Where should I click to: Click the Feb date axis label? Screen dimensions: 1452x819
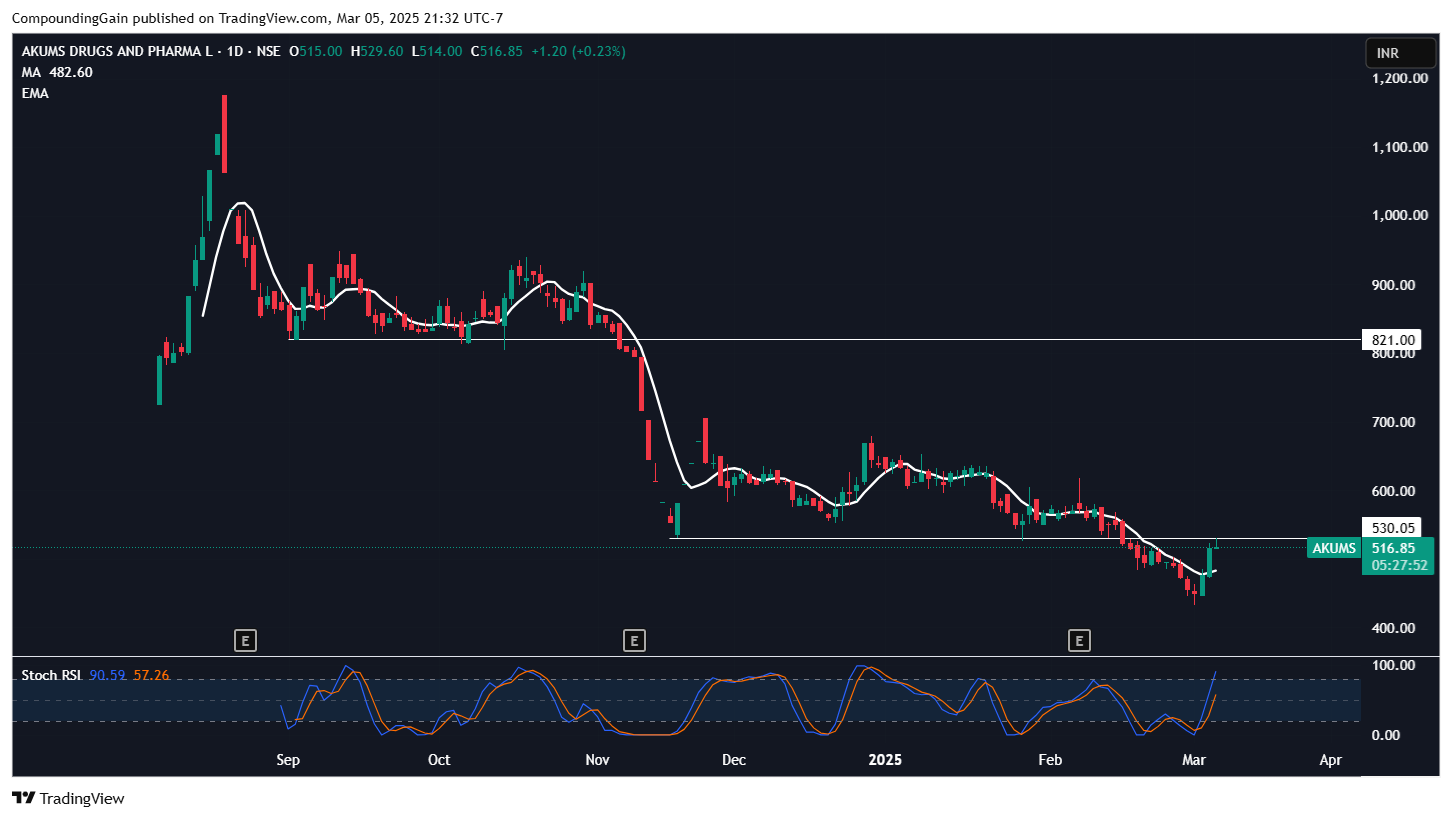(1050, 760)
